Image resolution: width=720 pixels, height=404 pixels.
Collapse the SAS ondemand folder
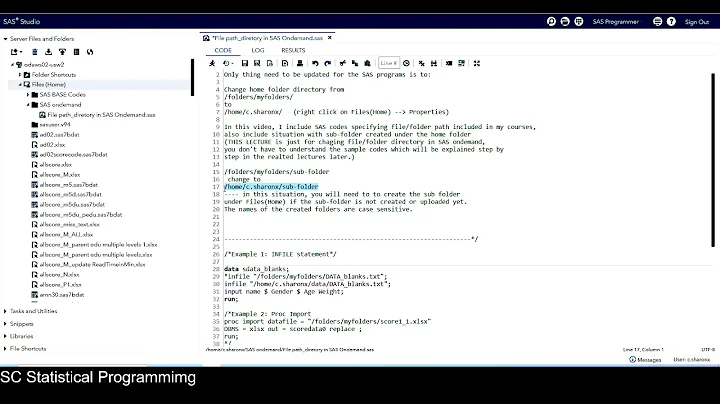(x=28, y=105)
